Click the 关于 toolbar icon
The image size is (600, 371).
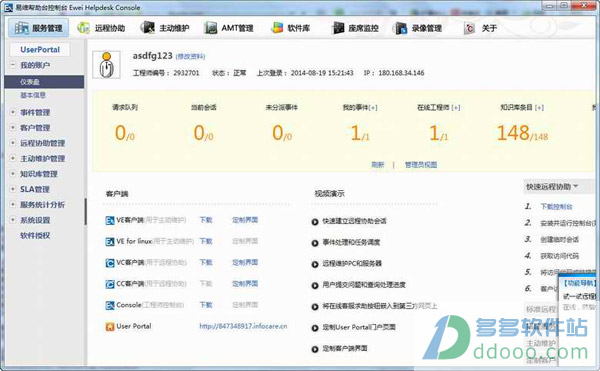pyautogui.click(x=470, y=28)
